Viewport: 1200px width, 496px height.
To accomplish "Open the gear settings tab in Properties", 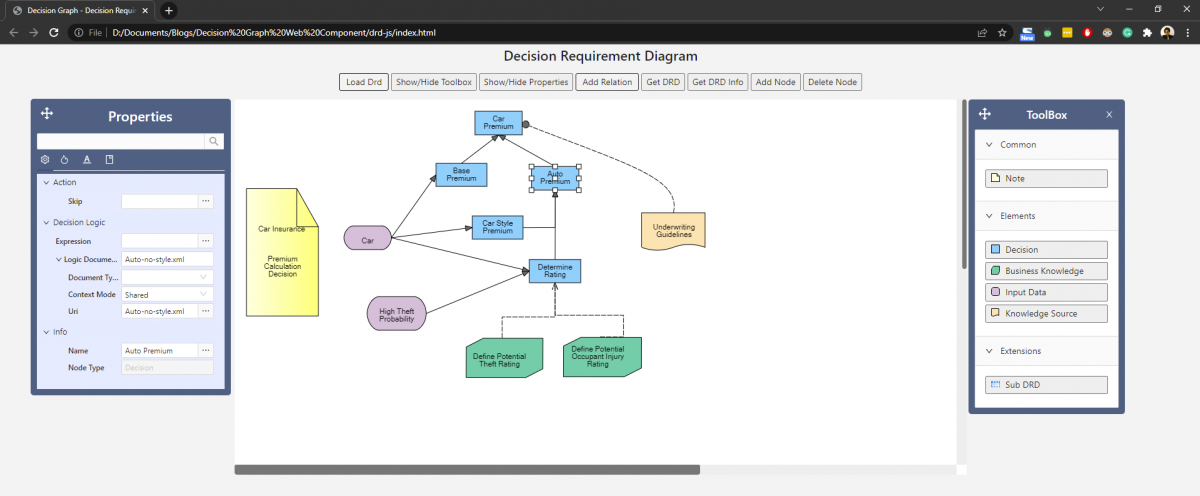I will tap(45, 159).
